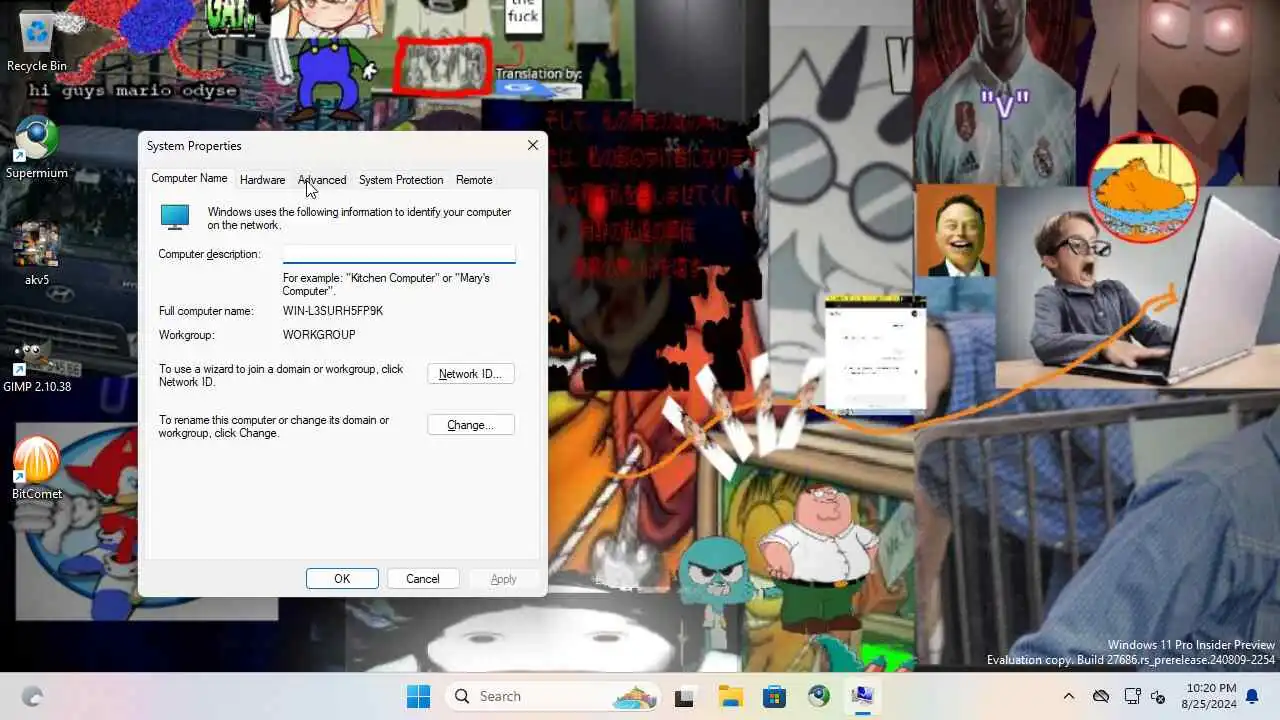Open Microsoft Store from the taskbar
This screenshot has height=720, width=1280.
tap(774, 697)
